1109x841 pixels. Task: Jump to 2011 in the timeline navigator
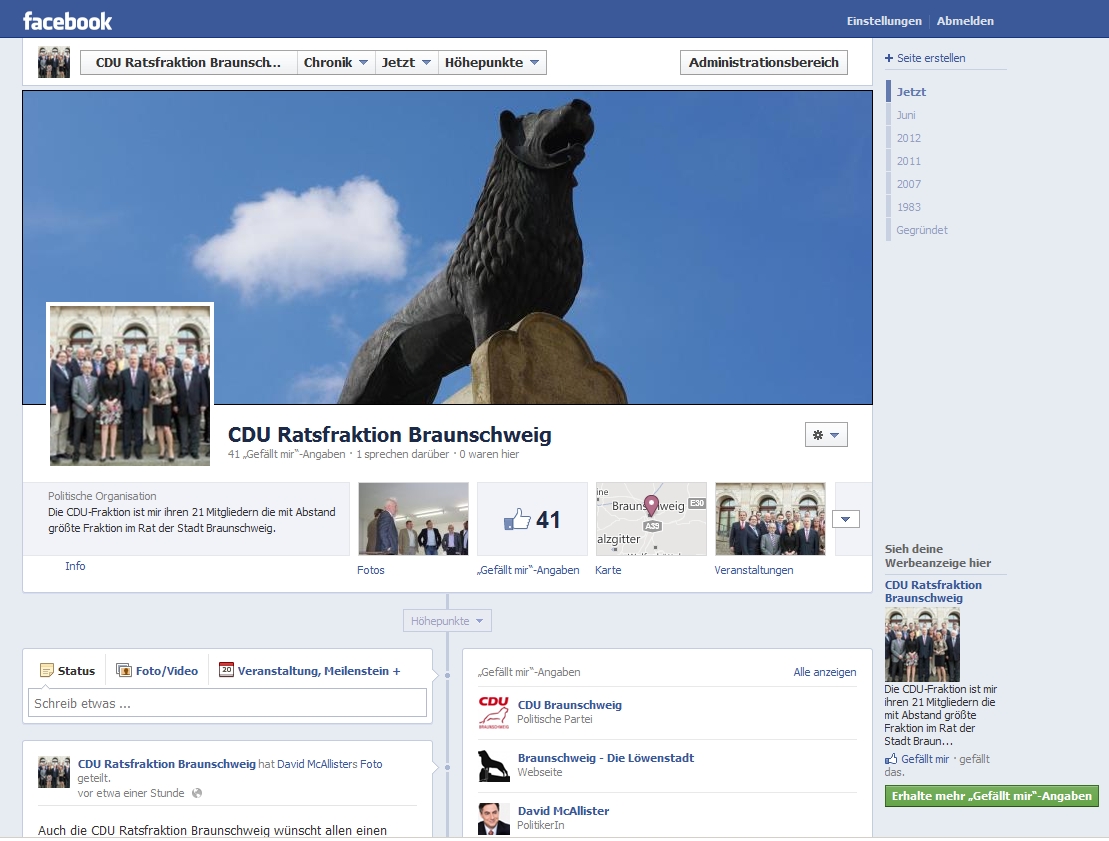click(x=909, y=161)
